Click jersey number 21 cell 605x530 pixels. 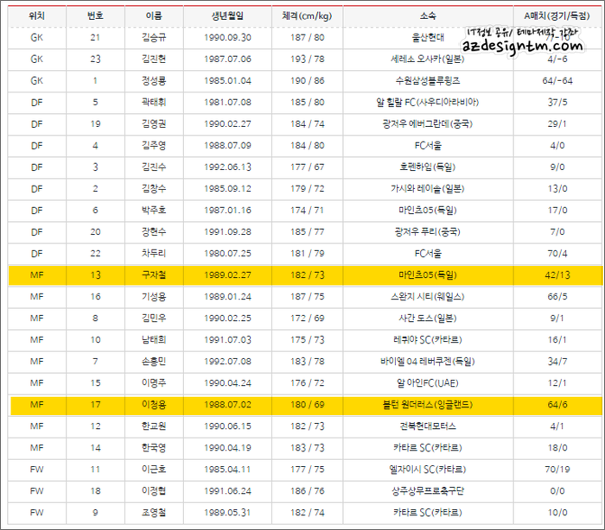pyautogui.click(x=95, y=38)
